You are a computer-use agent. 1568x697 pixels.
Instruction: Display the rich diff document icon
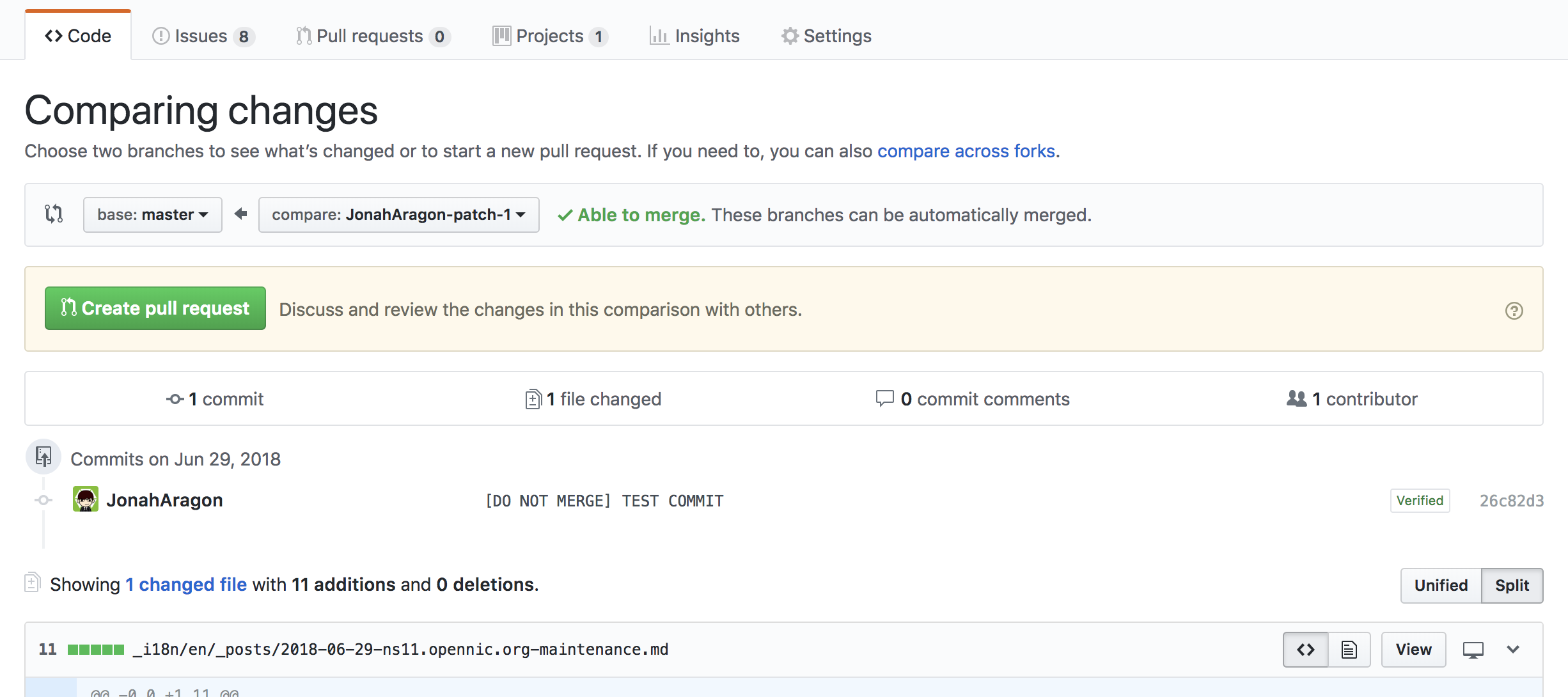1349,650
